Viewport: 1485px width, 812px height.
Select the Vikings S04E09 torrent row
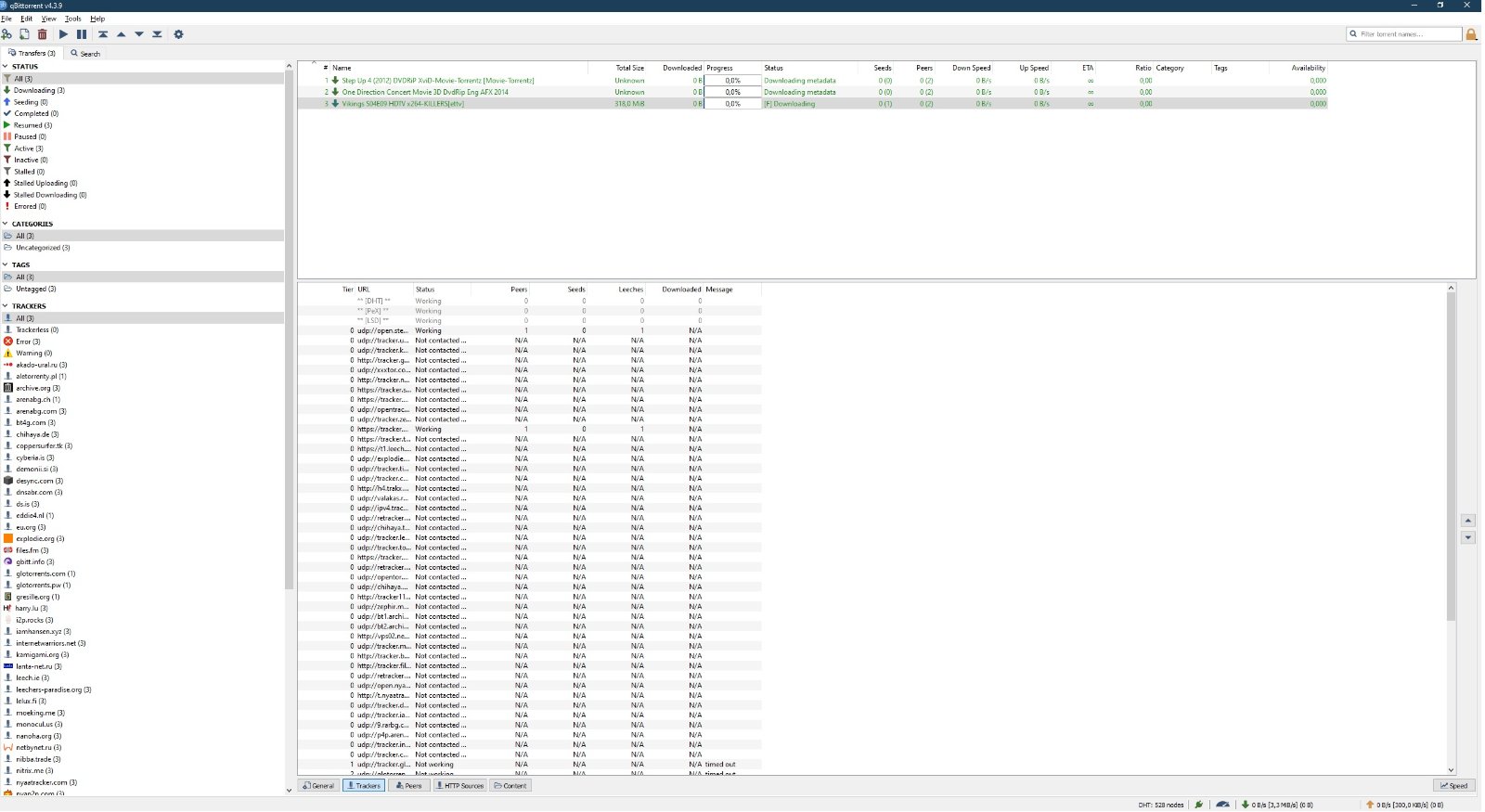[812, 104]
